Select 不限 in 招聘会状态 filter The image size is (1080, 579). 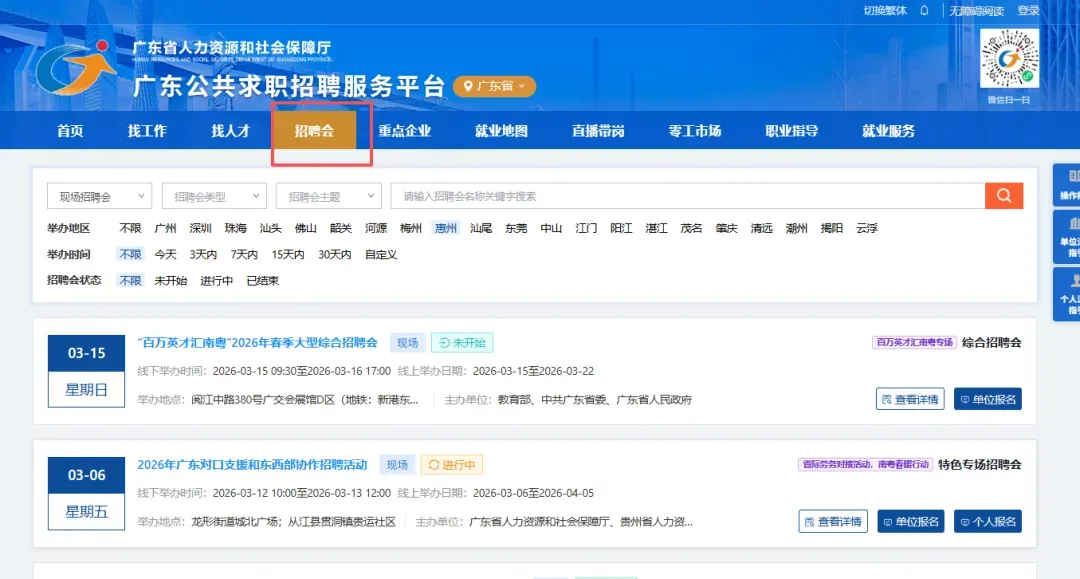130,280
